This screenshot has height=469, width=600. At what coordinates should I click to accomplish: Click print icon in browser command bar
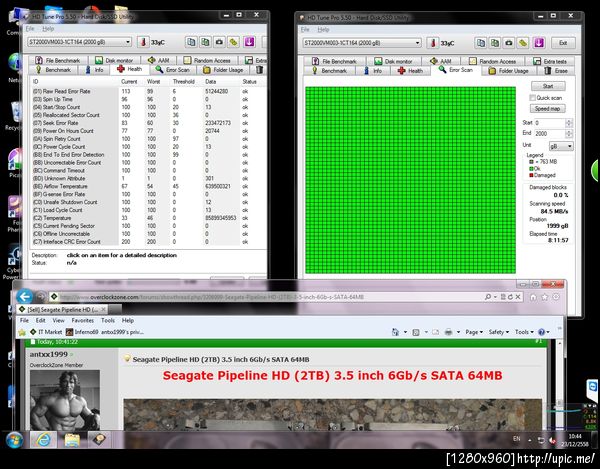click(x=448, y=332)
